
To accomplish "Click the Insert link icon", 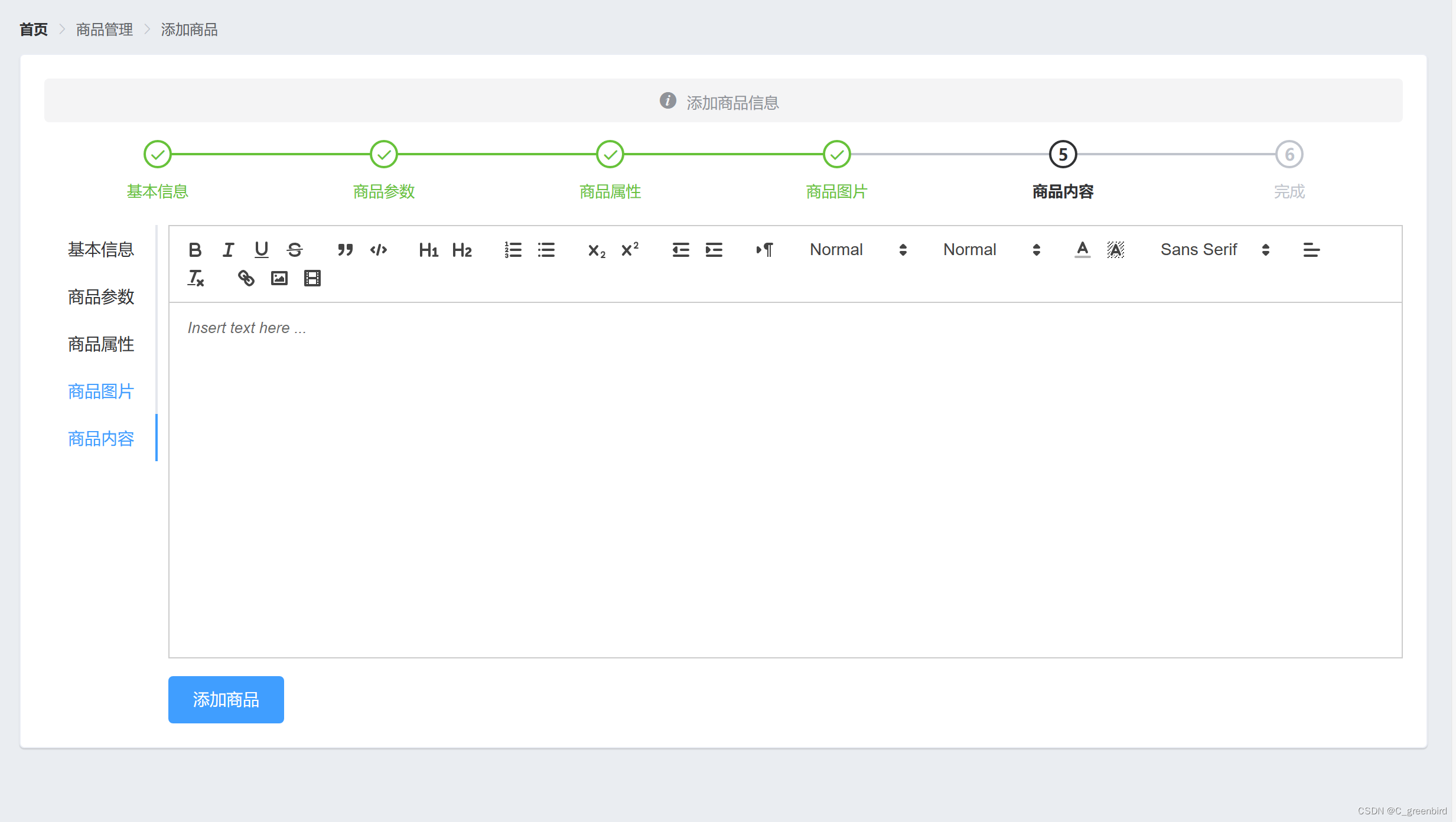I will [247, 279].
